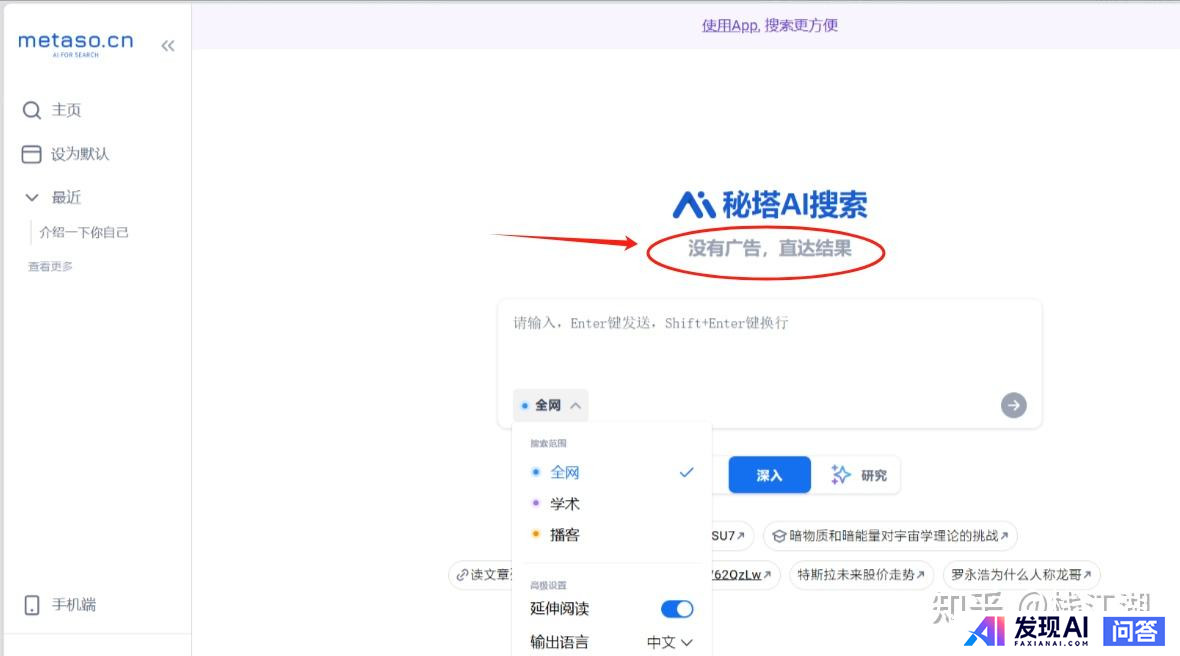Click the 秘塔AI搜索 logo
The height and width of the screenshot is (656, 1180).
click(x=769, y=204)
